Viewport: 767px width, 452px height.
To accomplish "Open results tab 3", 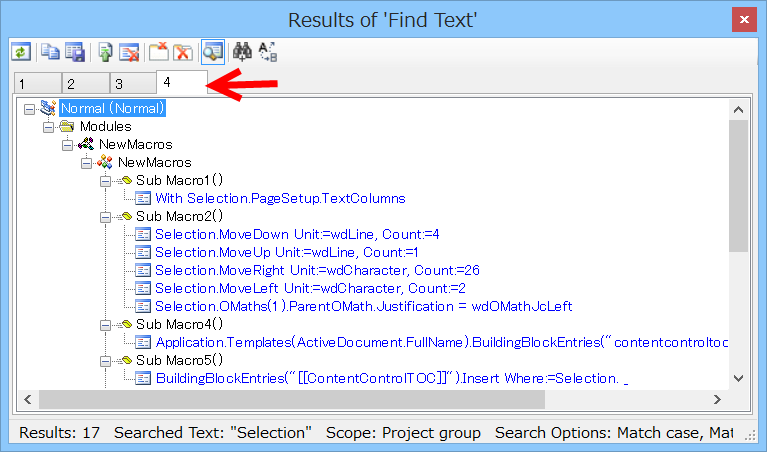I will coord(131,84).
